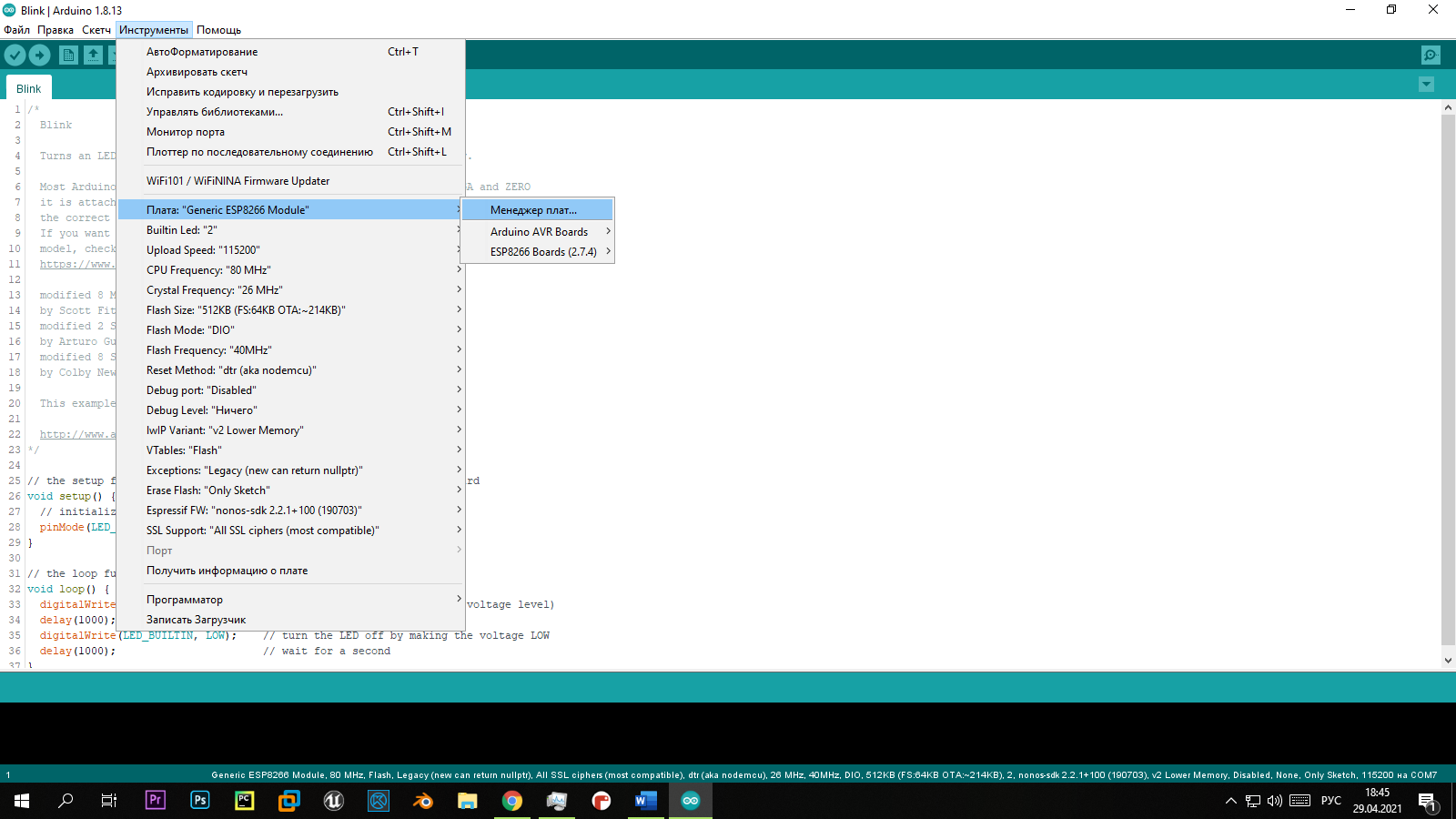Expand Debug Level "Ничего" submenu
This screenshot has width=1456, height=819.
coord(290,410)
